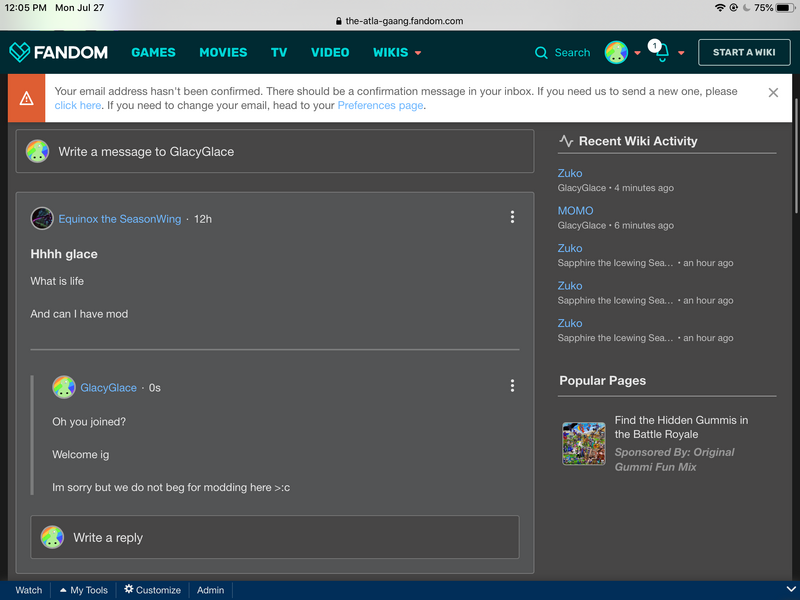
Task: Click Equinox the SeasonWing's avatar
Action: point(42,218)
